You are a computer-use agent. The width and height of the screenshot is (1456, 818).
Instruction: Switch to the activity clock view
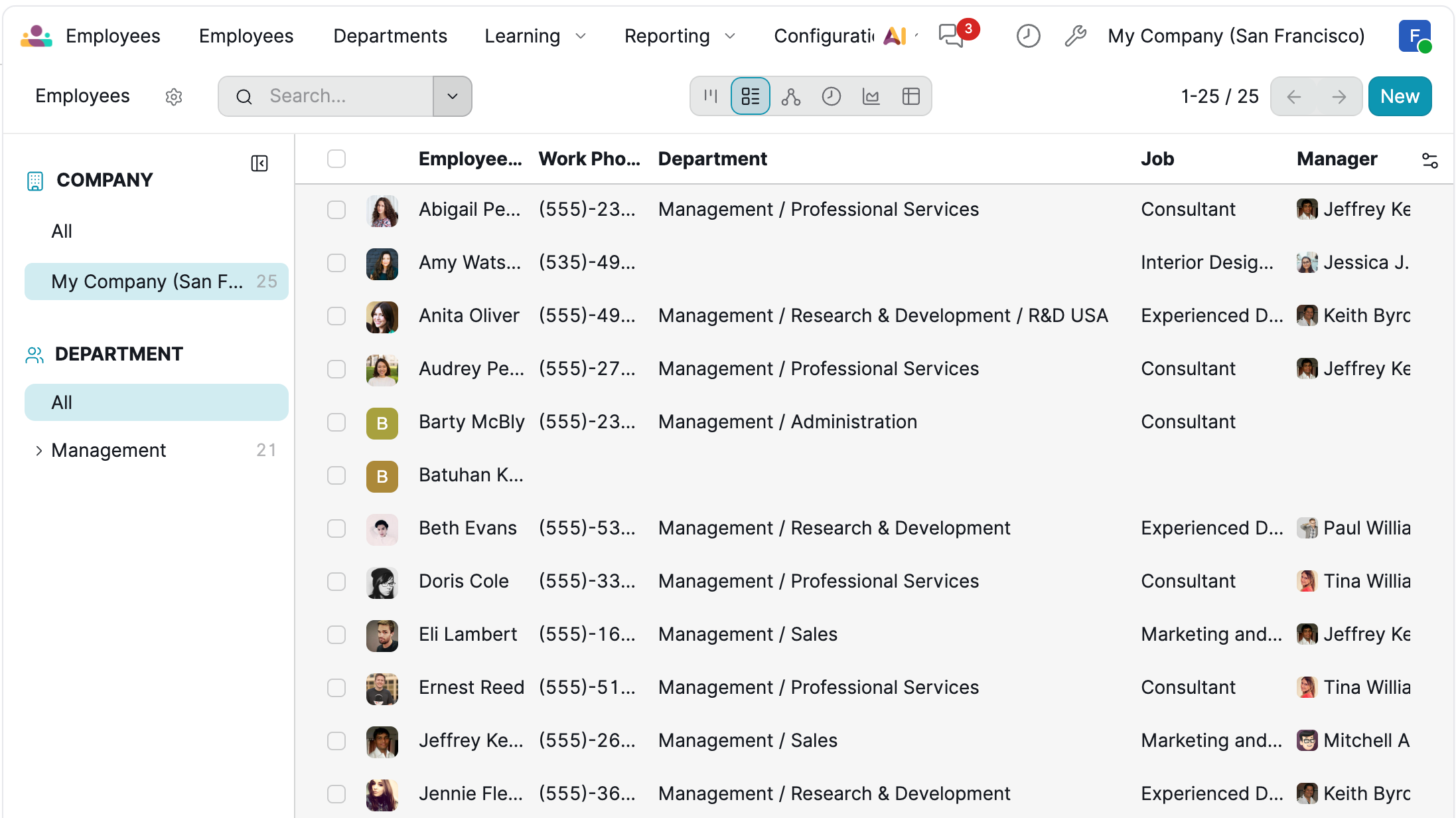tap(831, 96)
